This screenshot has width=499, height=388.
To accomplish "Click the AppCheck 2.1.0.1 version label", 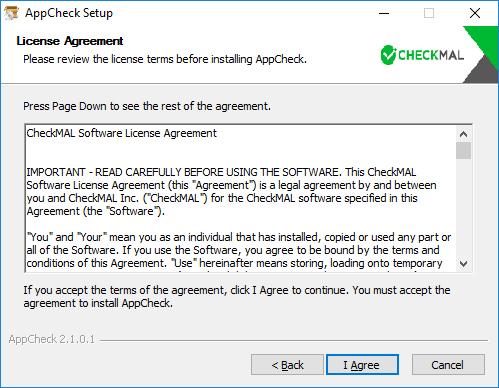I will 52,339.
